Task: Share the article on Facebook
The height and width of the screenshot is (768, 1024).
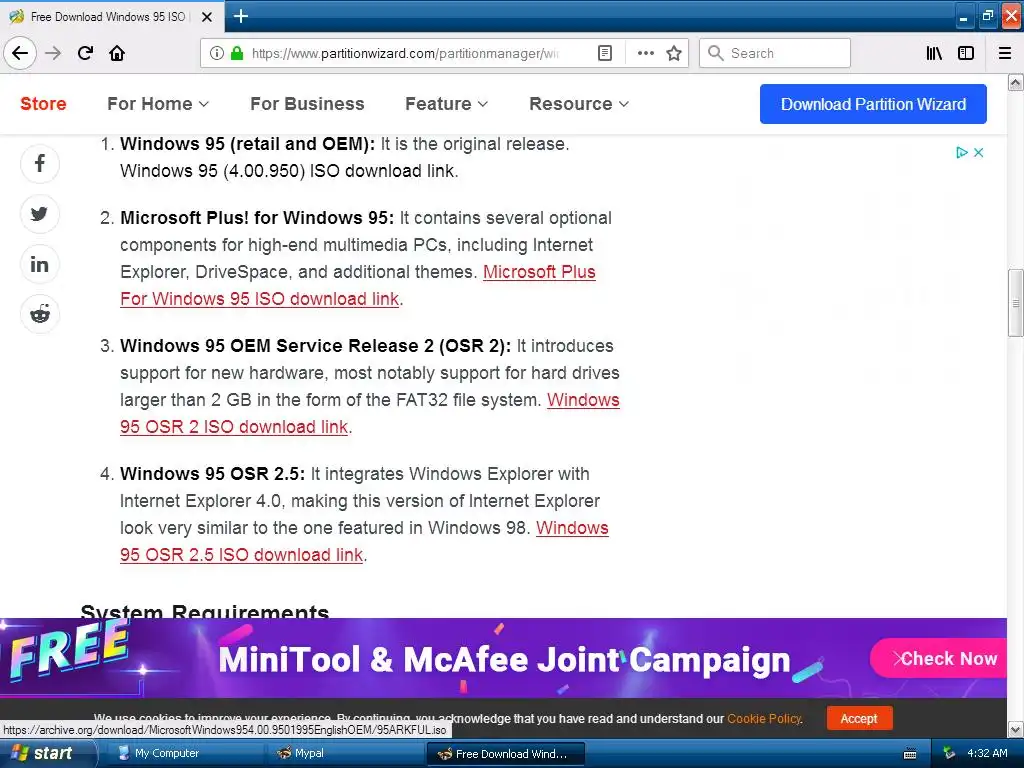Action: (x=40, y=163)
